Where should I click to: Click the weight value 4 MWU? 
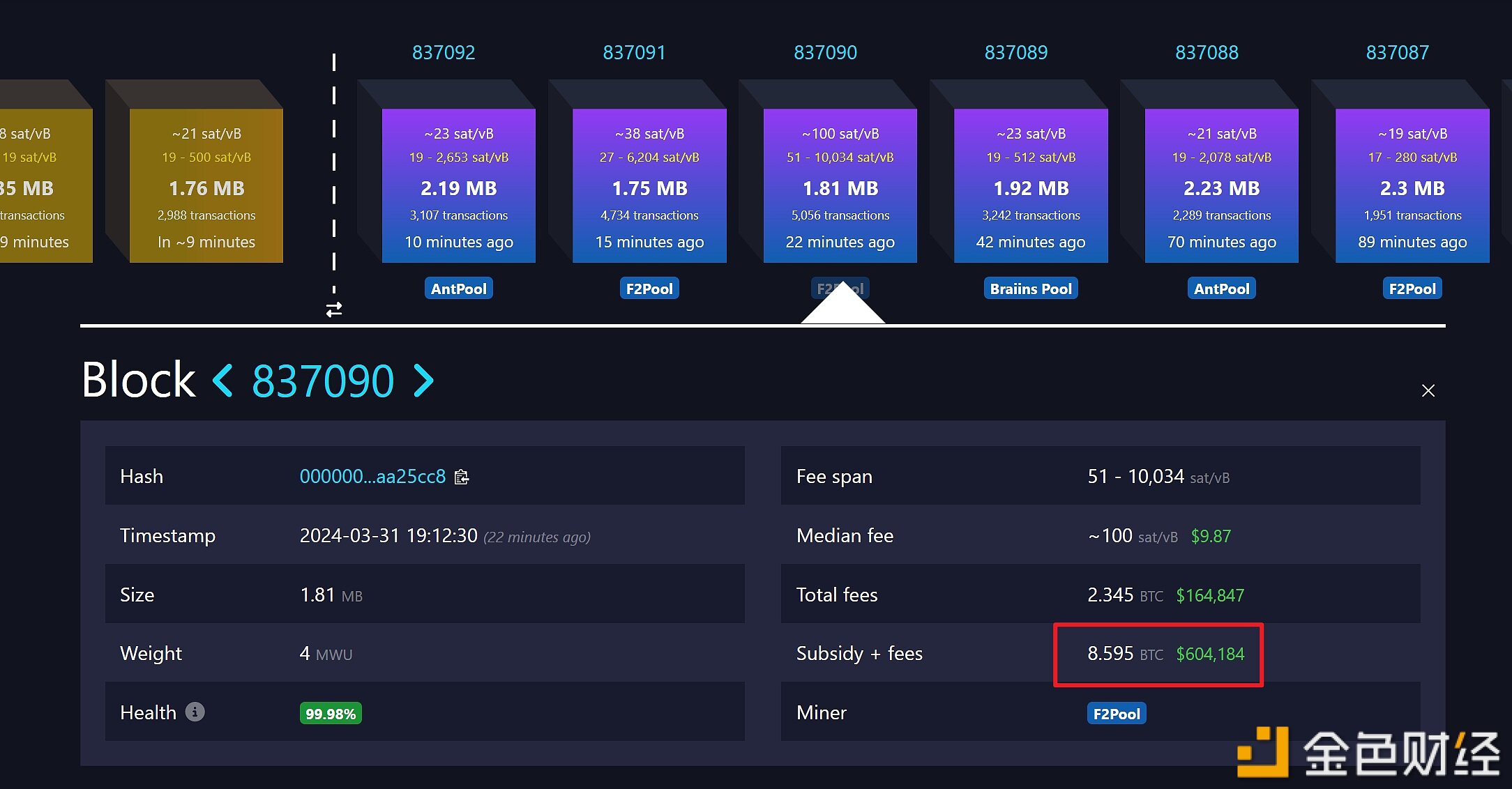coord(326,654)
